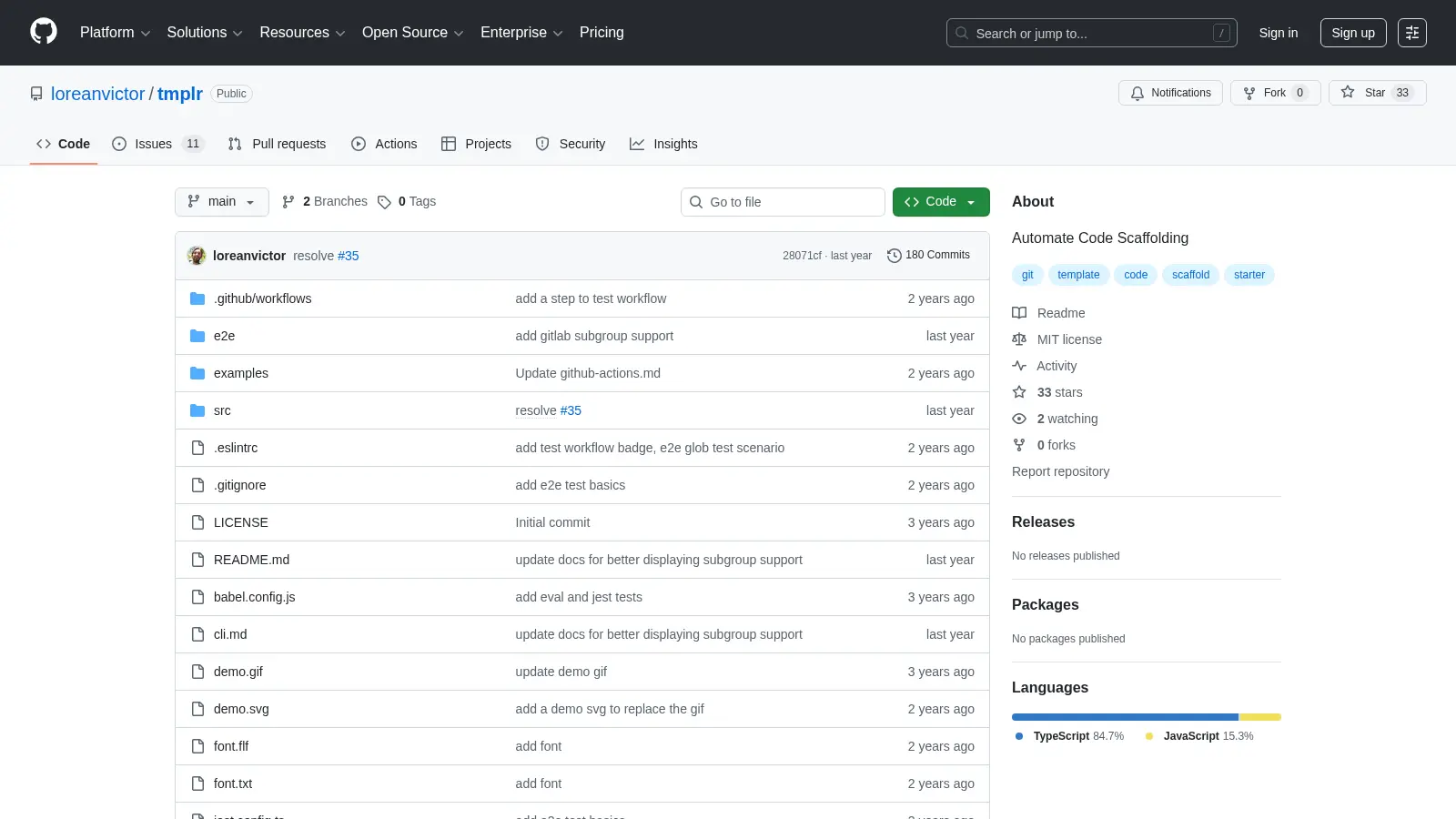Click the Star icon for the repository

click(1348, 93)
